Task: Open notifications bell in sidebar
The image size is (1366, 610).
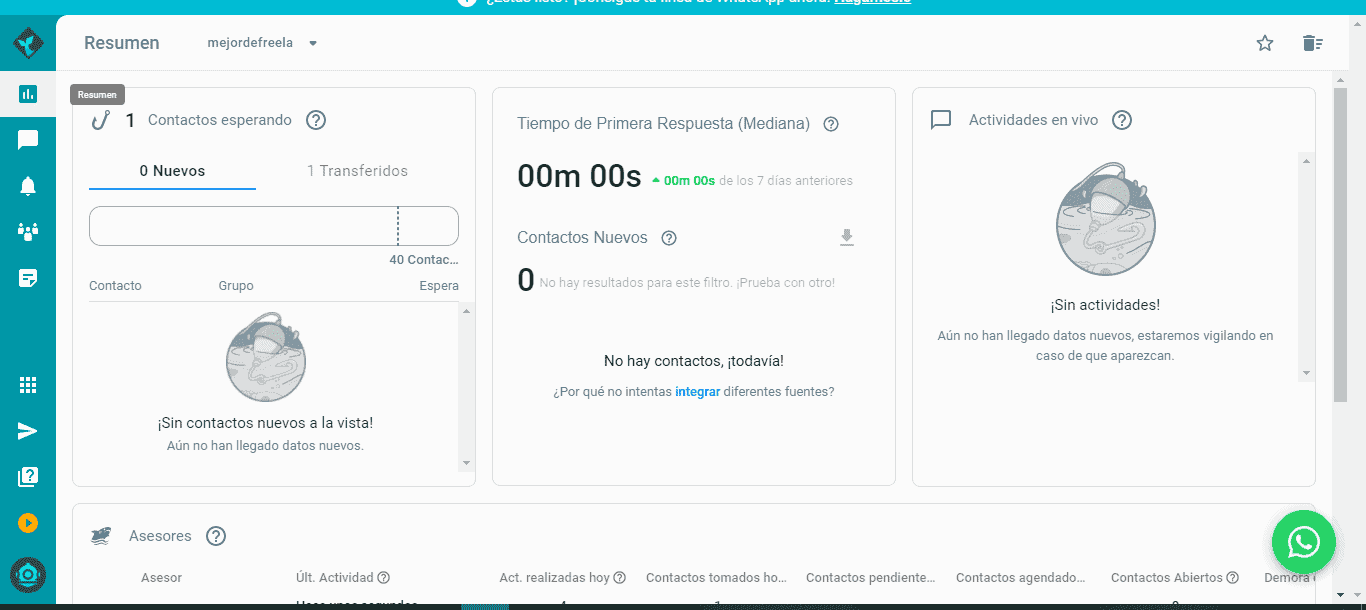Action: 28,186
